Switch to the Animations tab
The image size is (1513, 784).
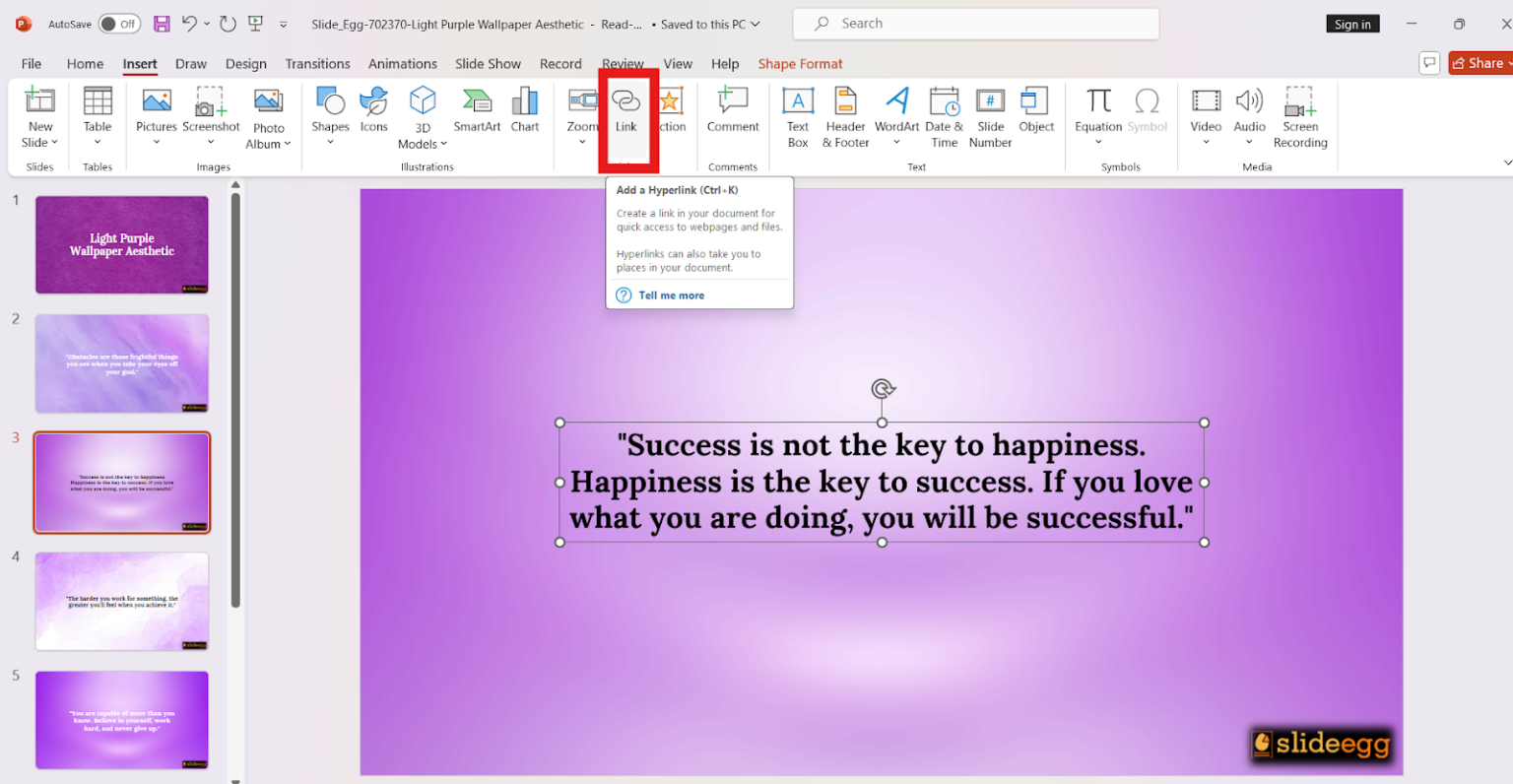click(x=403, y=63)
